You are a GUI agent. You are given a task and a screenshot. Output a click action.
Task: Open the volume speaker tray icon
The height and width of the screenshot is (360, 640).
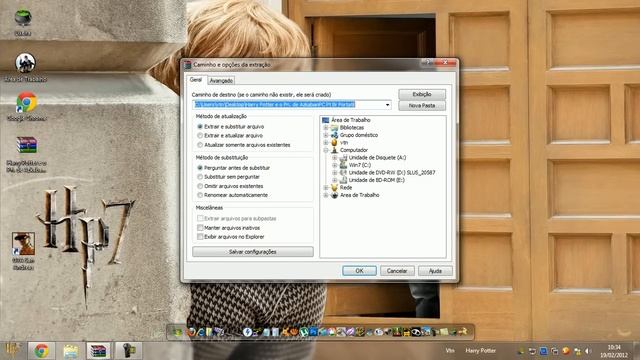point(588,351)
